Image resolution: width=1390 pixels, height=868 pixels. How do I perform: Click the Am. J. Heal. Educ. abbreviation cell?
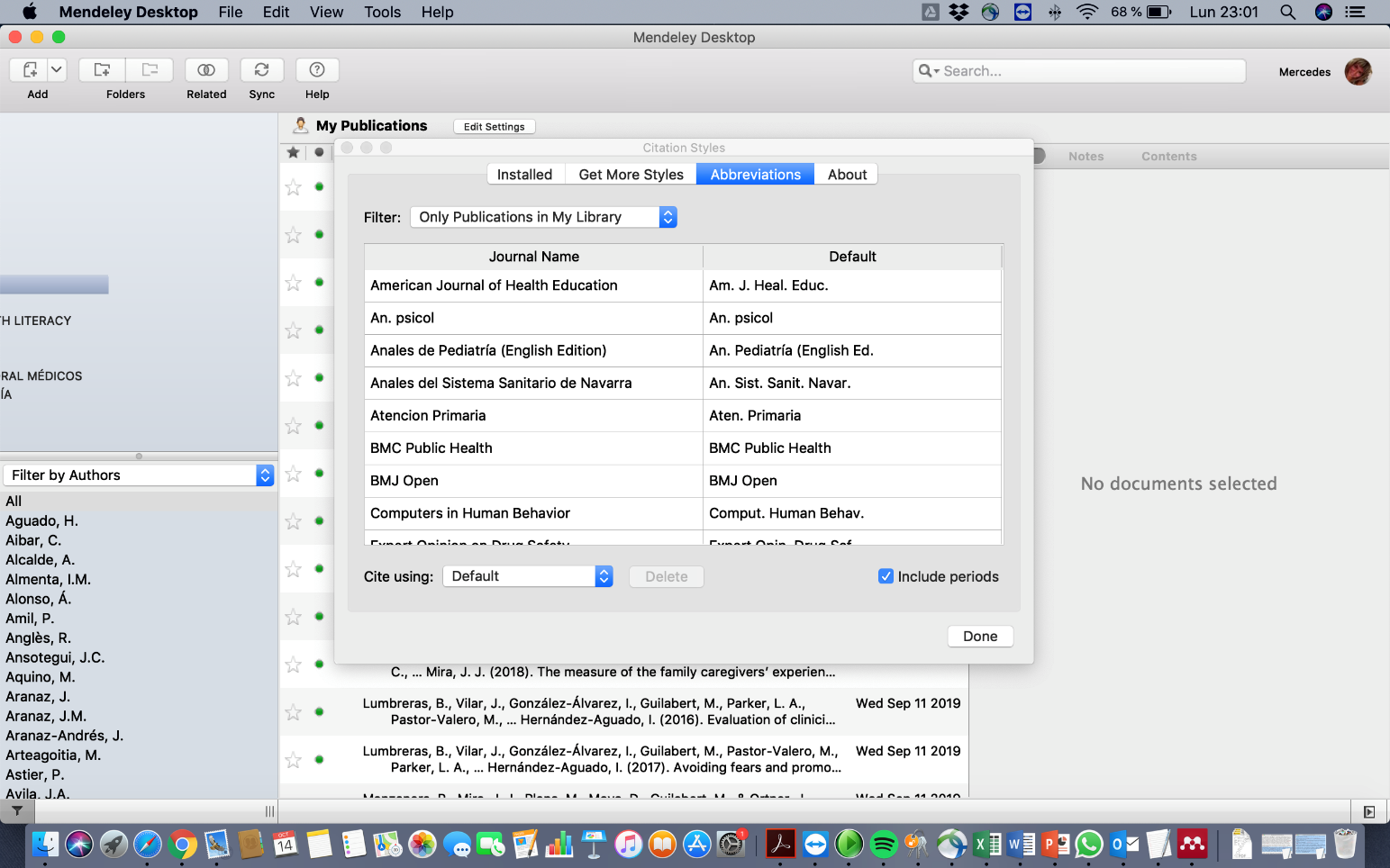coord(852,285)
